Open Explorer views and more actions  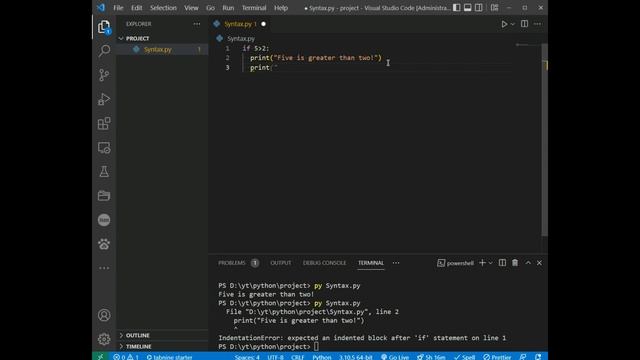tap(197, 24)
